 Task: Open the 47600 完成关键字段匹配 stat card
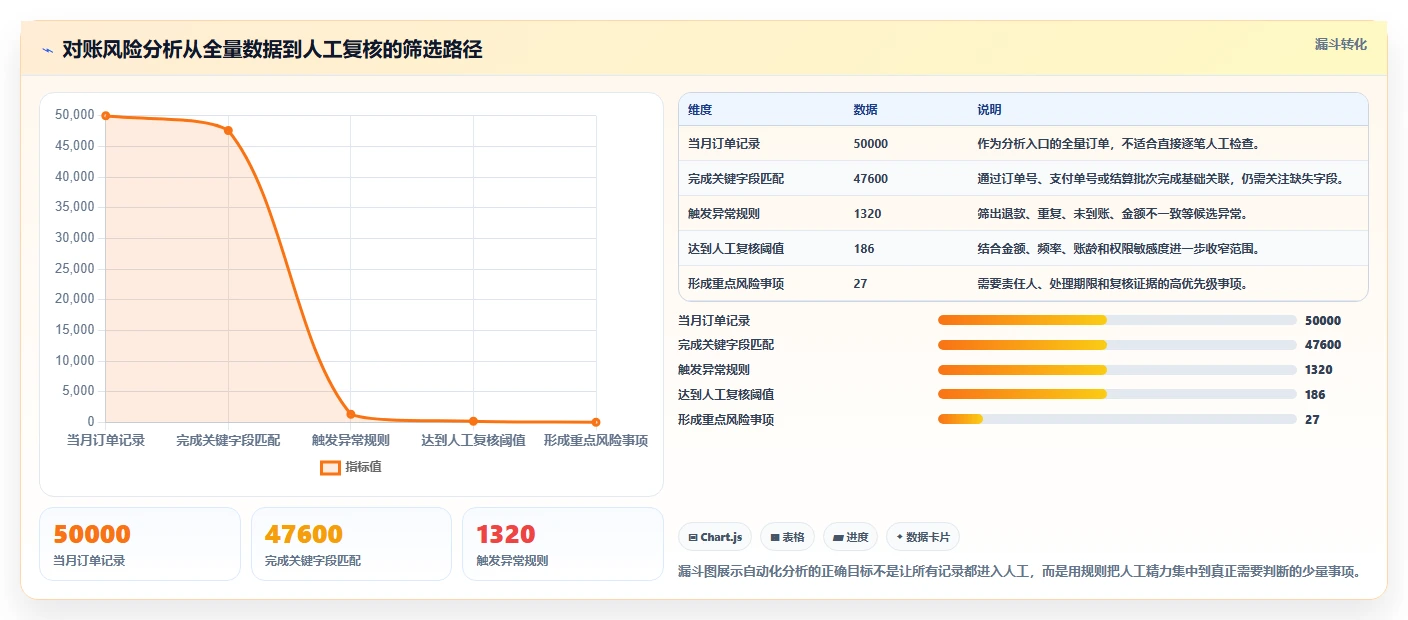click(351, 544)
